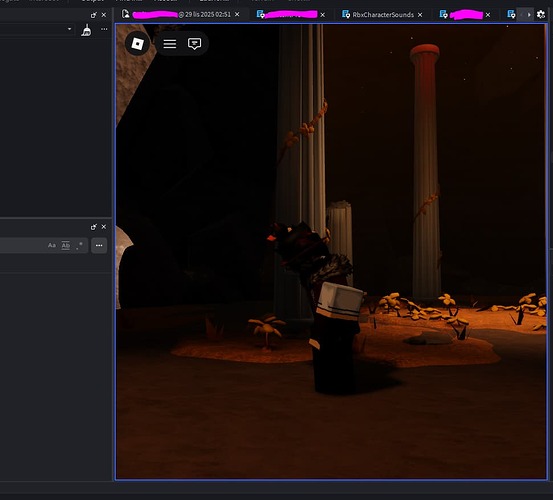This screenshot has width=553, height=500.
Task: Click the search text input field
Action: point(22,245)
